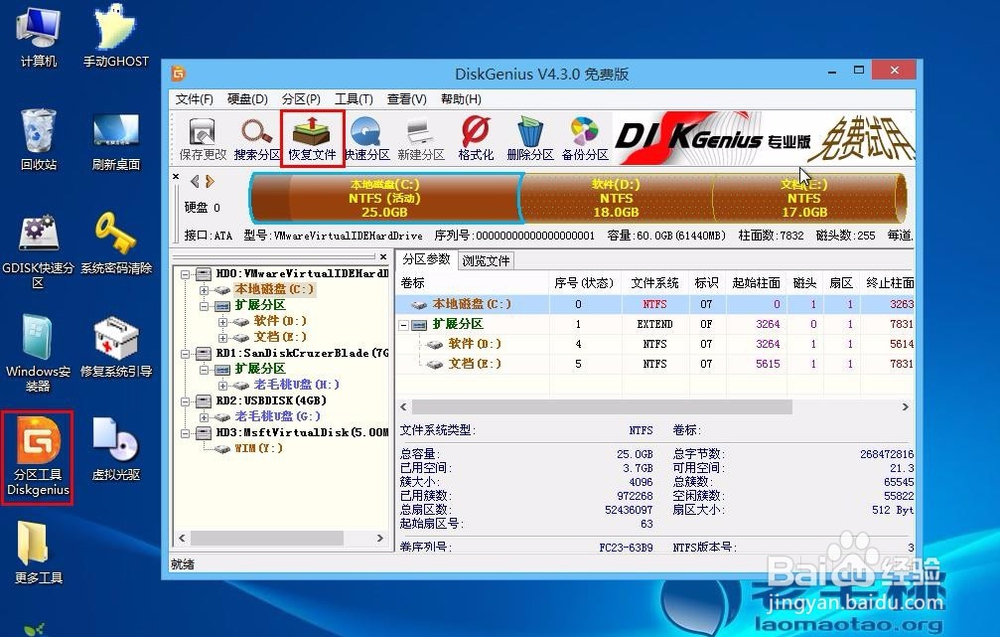Image resolution: width=1000 pixels, height=637 pixels.
Task: Select the 格式化 toolbar icon
Action: pyautogui.click(x=476, y=139)
